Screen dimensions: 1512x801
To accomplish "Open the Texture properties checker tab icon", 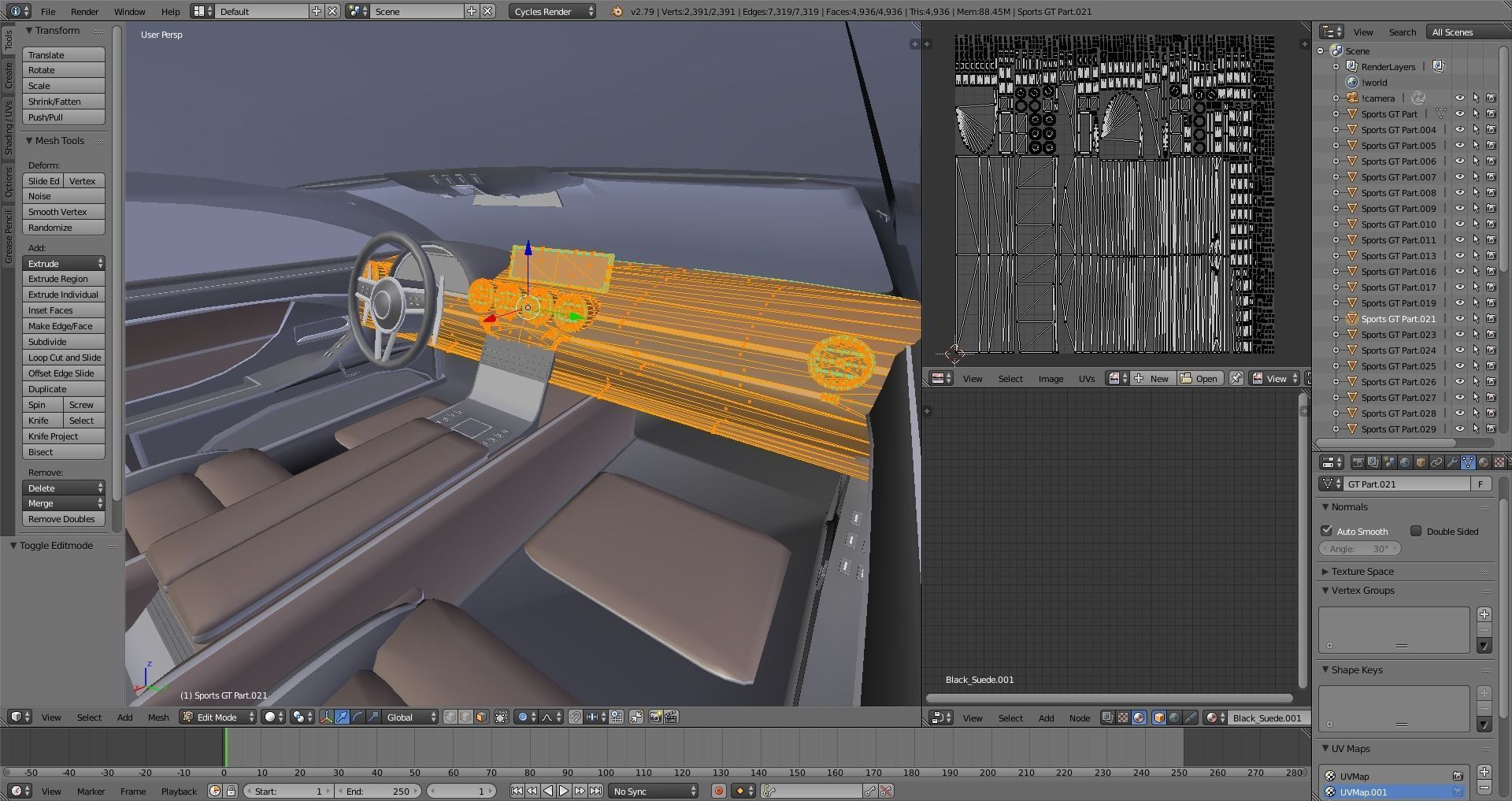I will 1499,462.
